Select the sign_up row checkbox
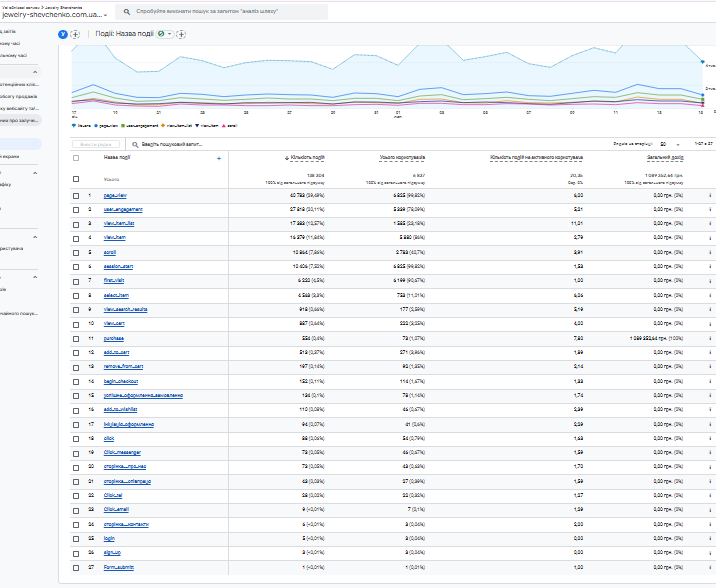The width and height of the screenshot is (716, 588). (x=76, y=553)
